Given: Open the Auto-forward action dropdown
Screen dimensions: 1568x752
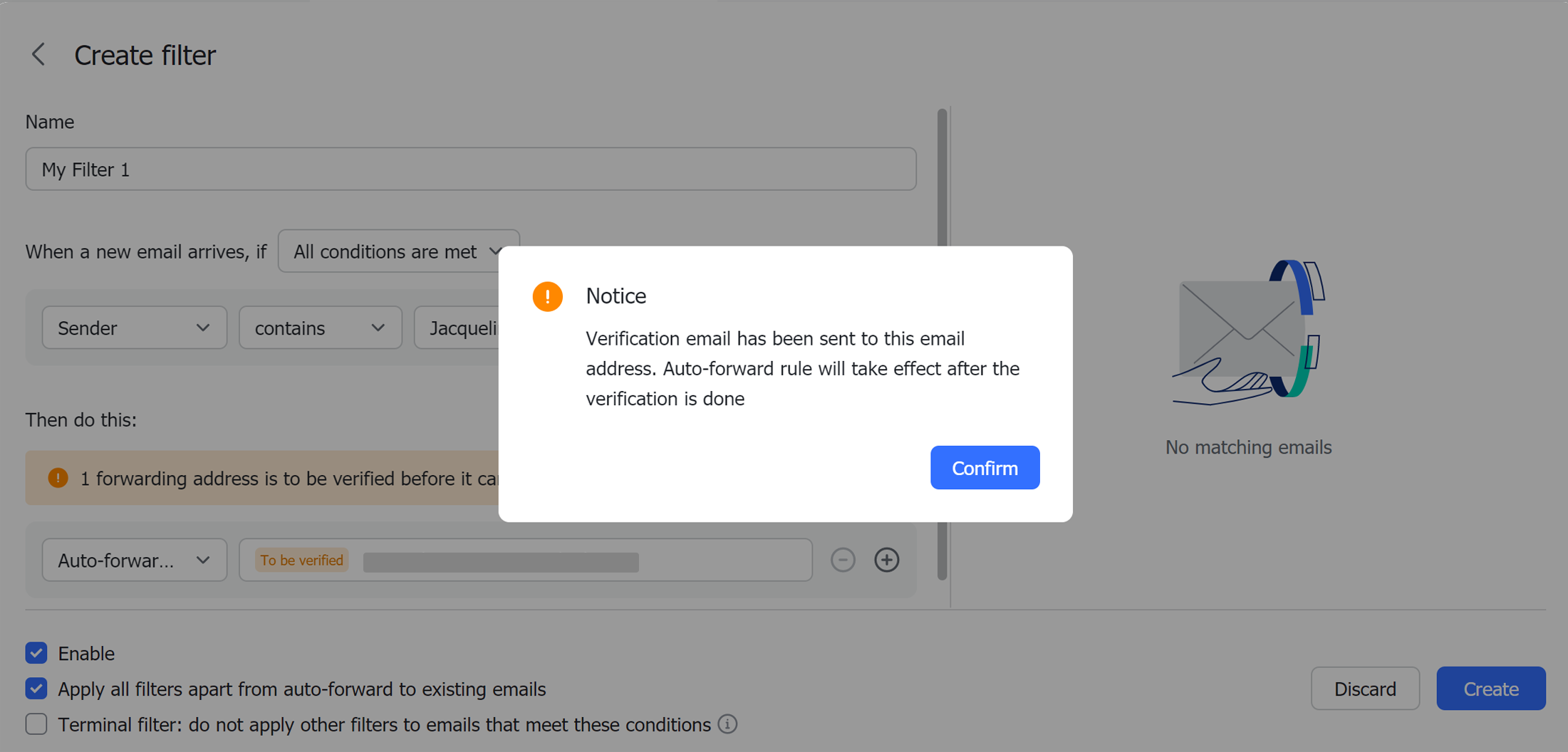Looking at the screenshot, I should pyautogui.click(x=134, y=560).
